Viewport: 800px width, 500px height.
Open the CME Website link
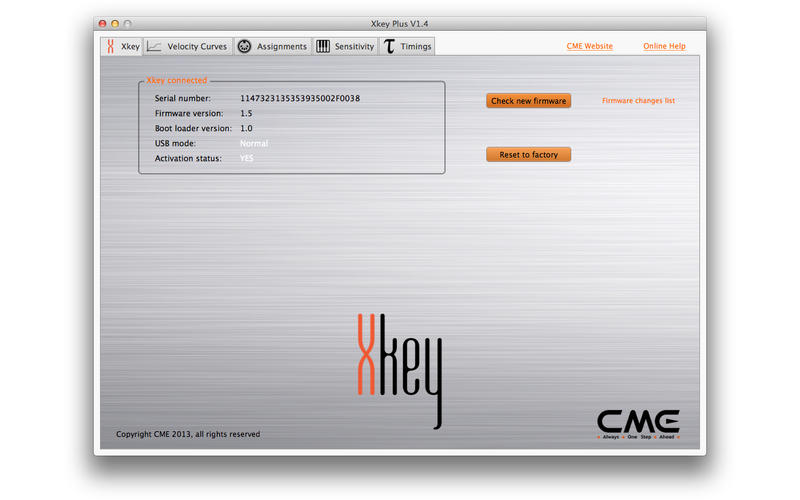pos(589,46)
